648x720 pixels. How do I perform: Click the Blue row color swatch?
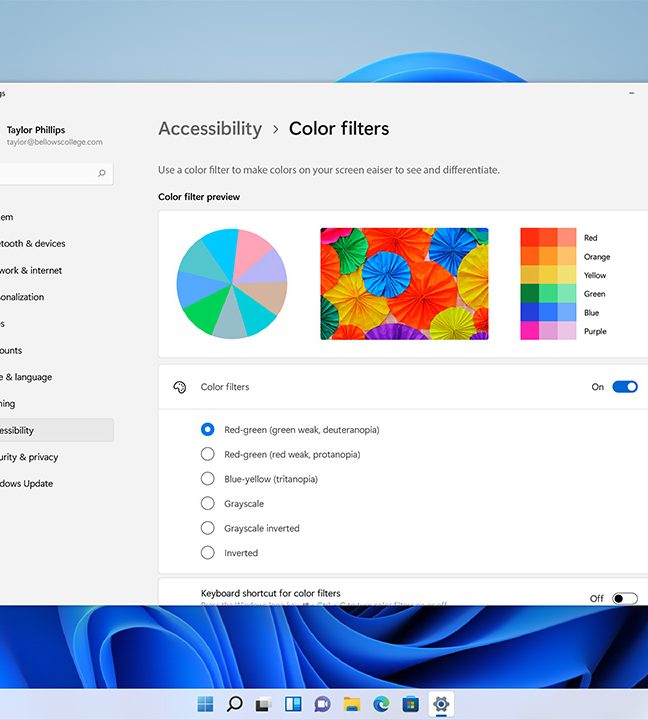coord(548,312)
